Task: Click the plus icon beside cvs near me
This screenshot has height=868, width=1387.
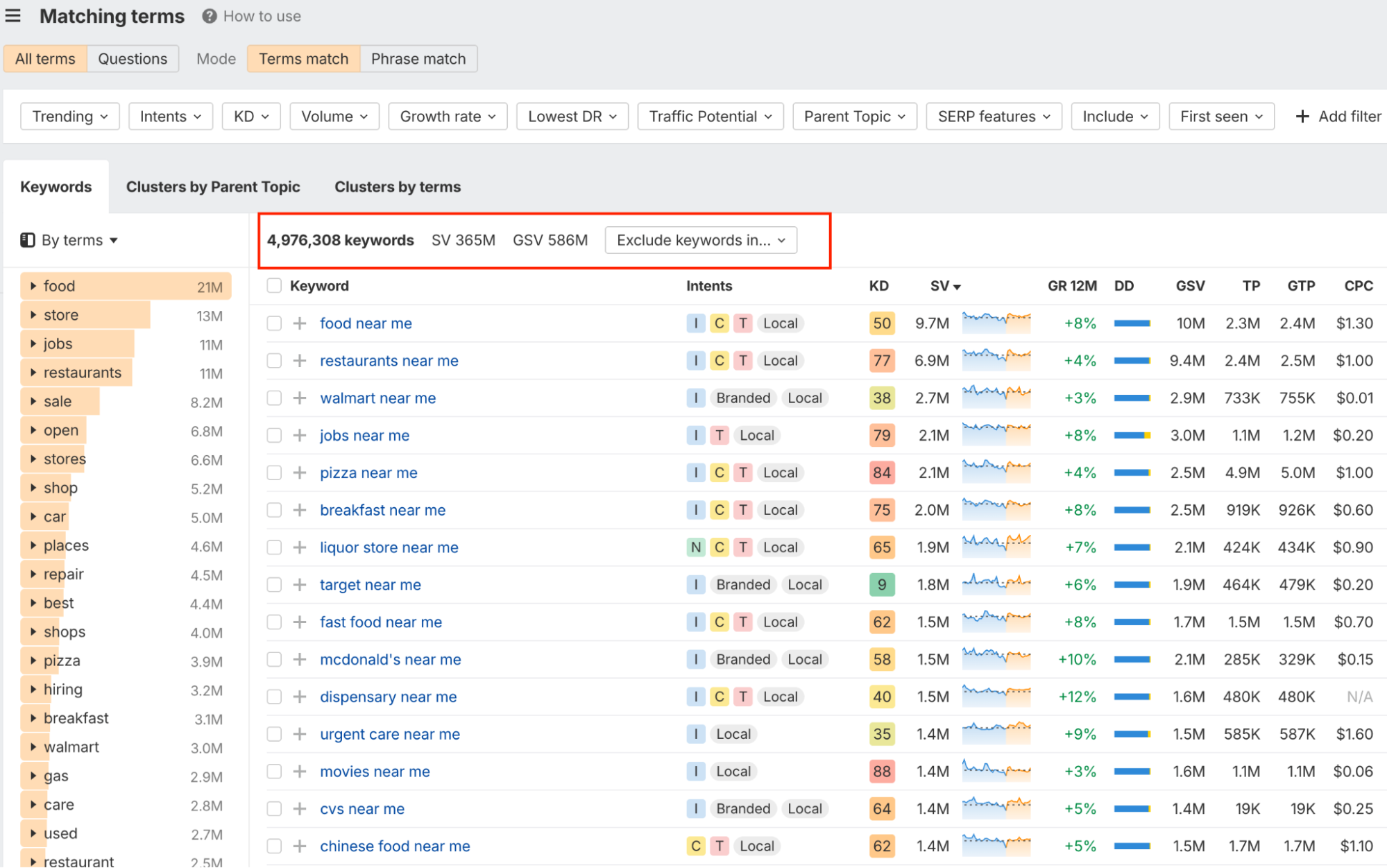Action: 300,809
